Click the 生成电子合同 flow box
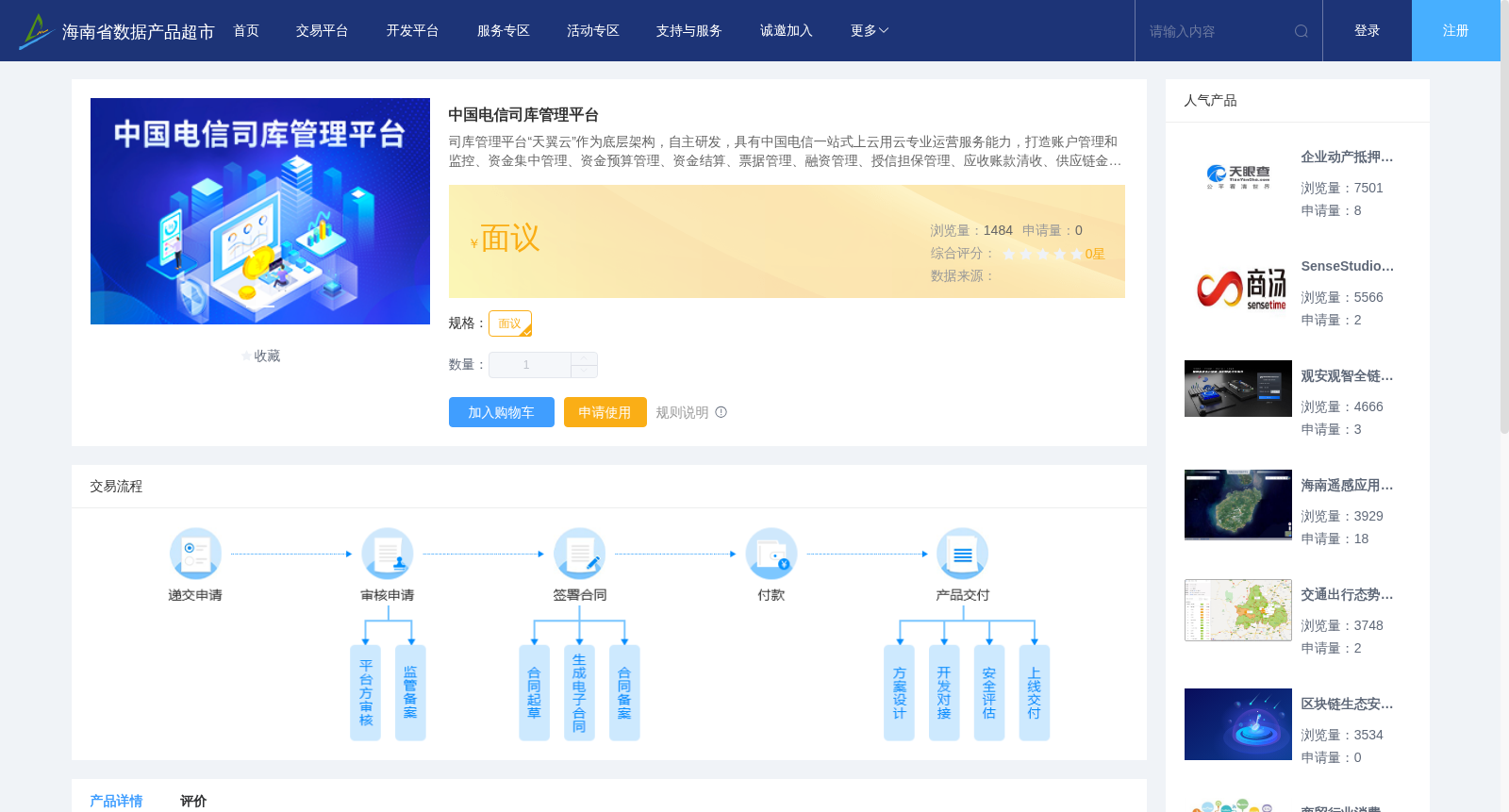 [579, 693]
